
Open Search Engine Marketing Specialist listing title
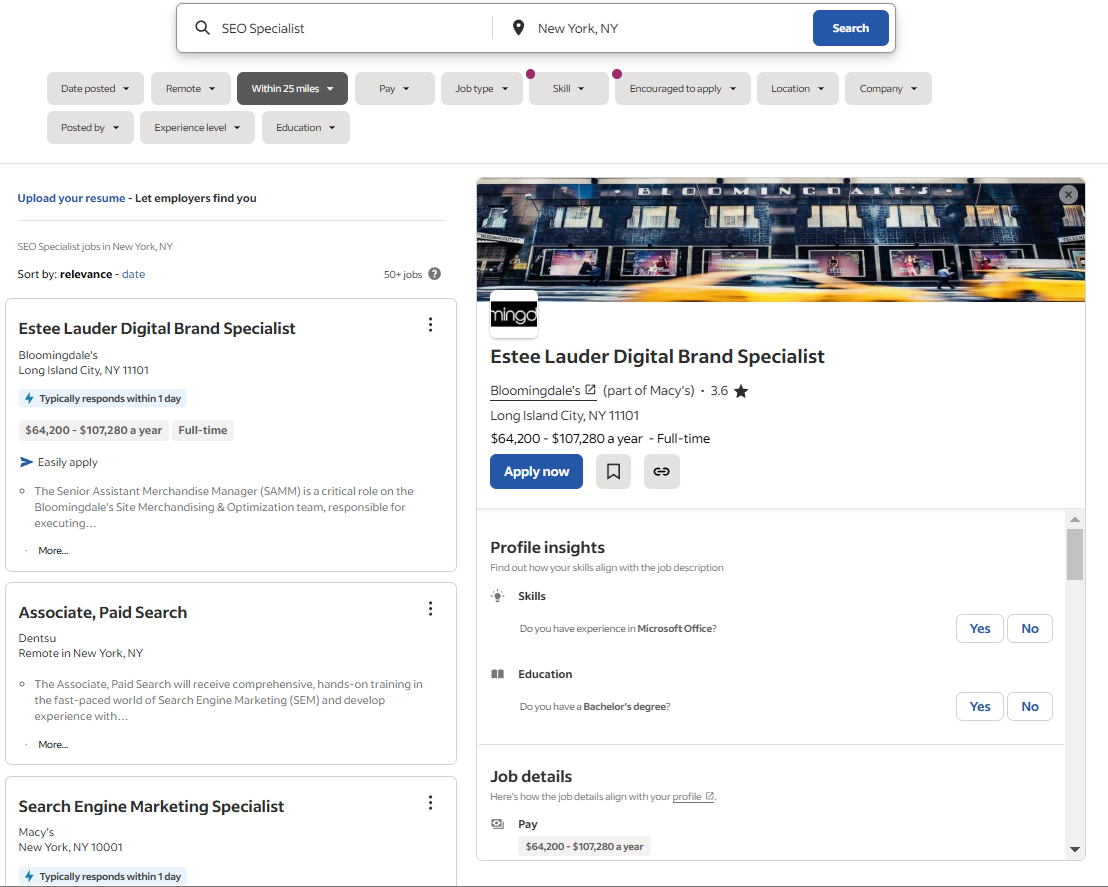click(151, 806)
